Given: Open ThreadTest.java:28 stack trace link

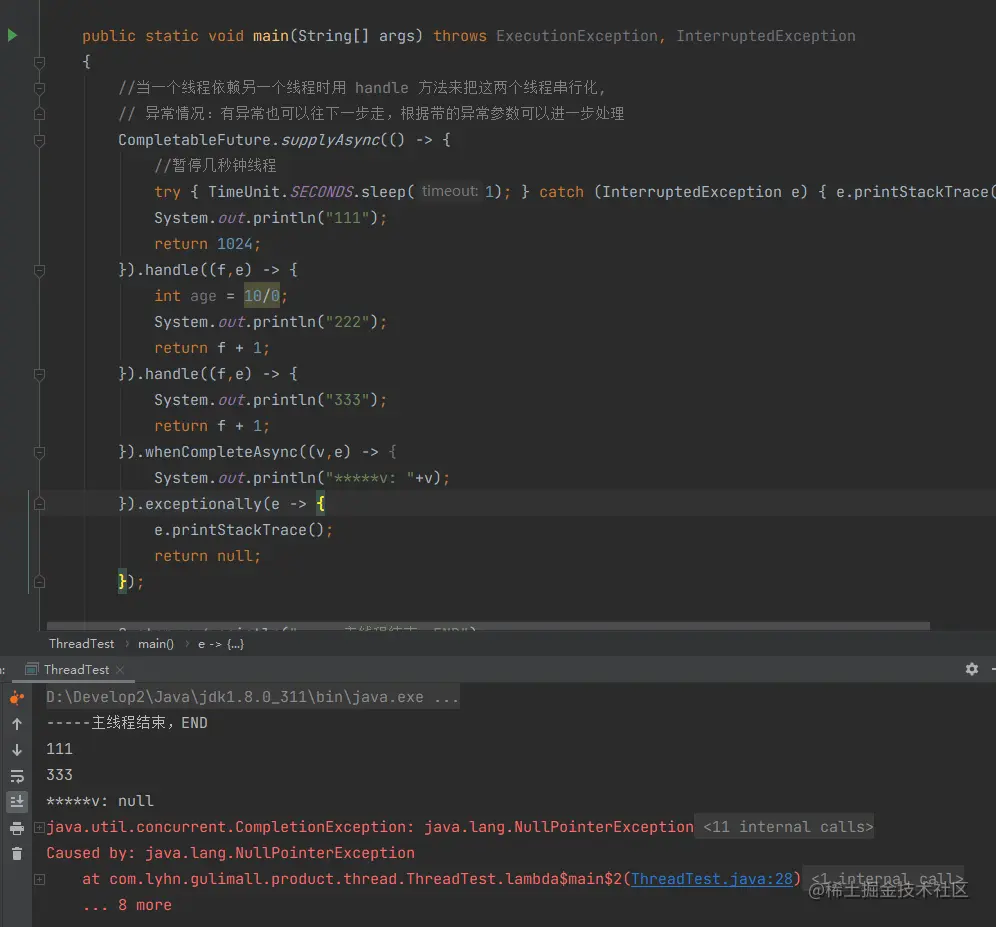Looking at the screenshot, I should [711, 879].
